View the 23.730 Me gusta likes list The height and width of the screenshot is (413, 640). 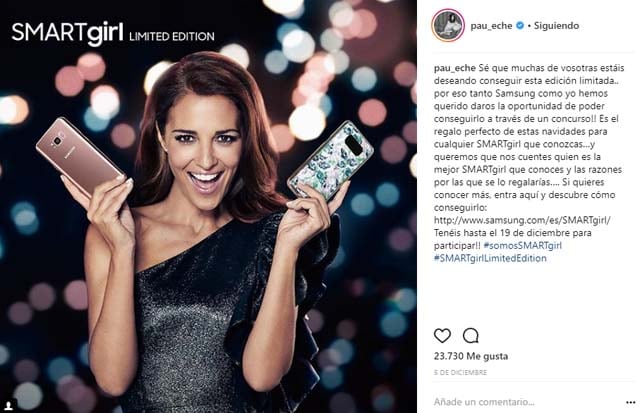coord(471,356)
